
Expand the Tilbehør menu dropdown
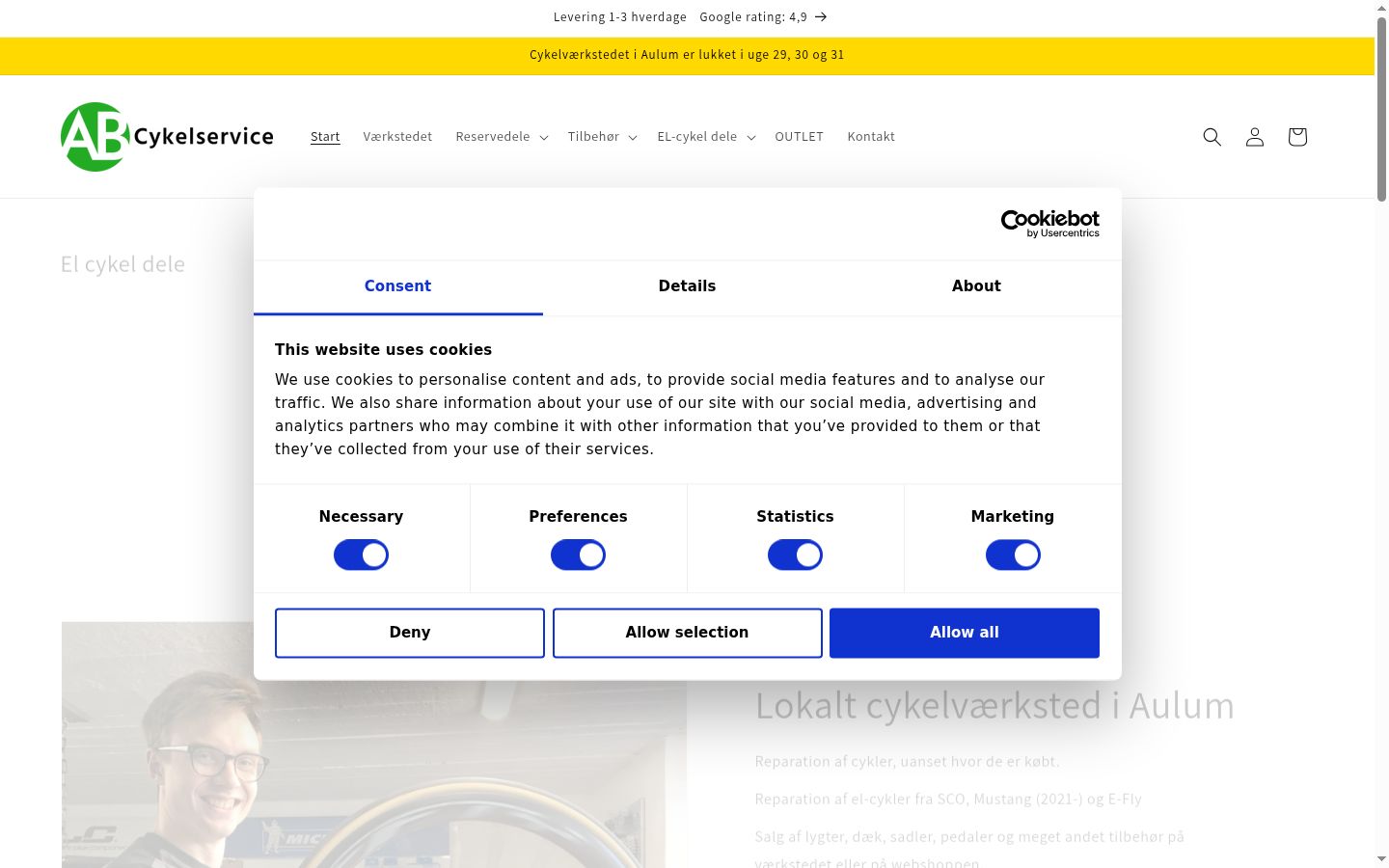602,137
